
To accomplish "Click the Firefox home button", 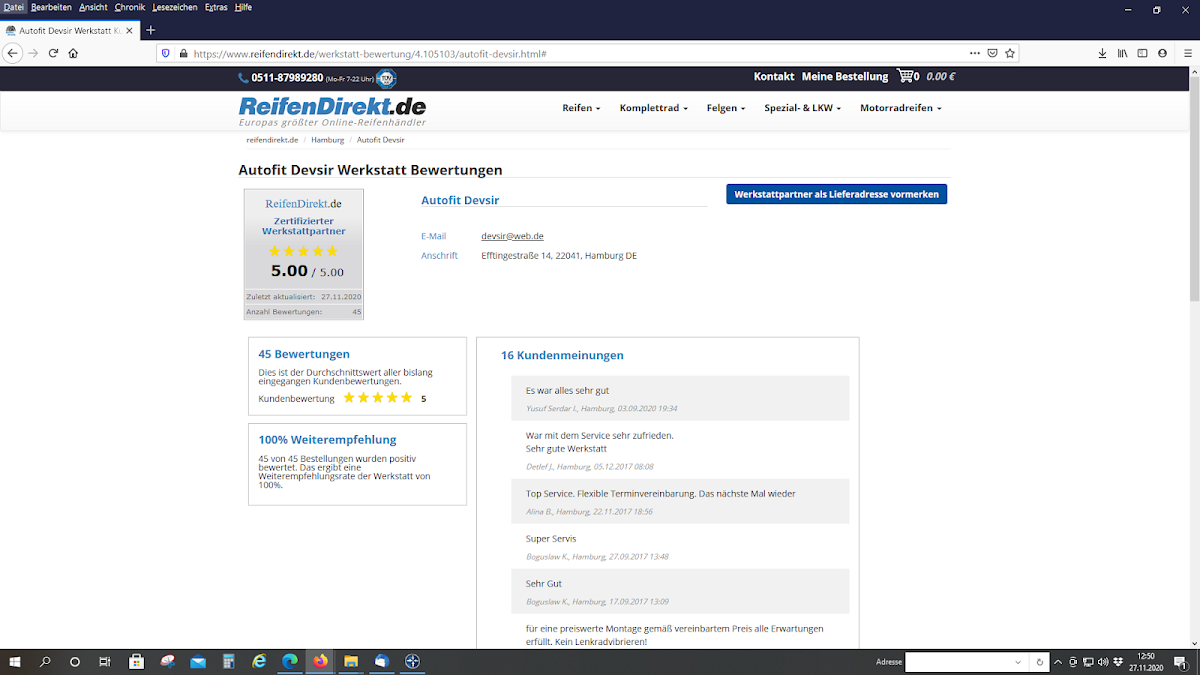I will pyautogui.click(x=73, y=53).
